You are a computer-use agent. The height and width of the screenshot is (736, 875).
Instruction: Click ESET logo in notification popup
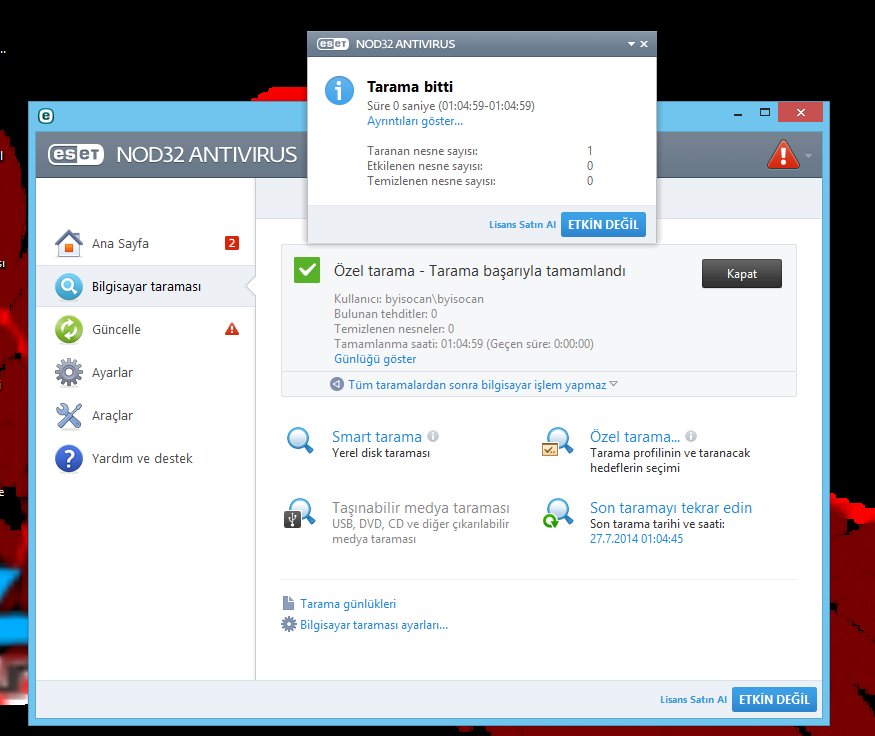(x=333, y=44)
